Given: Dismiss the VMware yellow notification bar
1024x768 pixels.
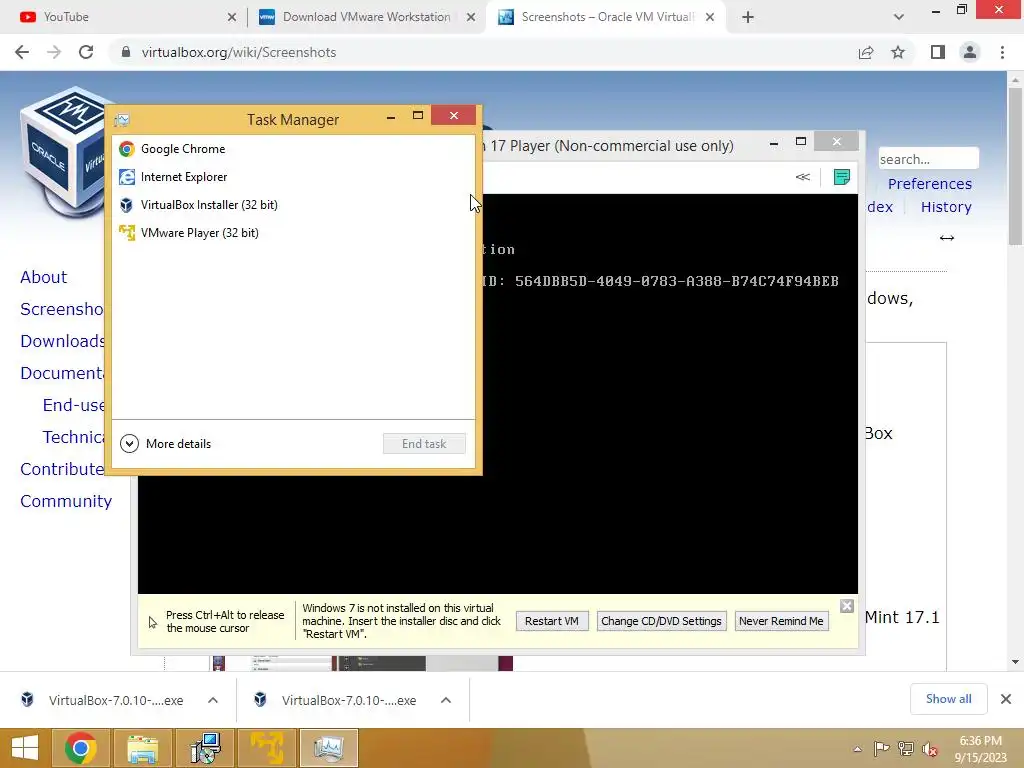Looking at the screenshot, I should [847, 606].
